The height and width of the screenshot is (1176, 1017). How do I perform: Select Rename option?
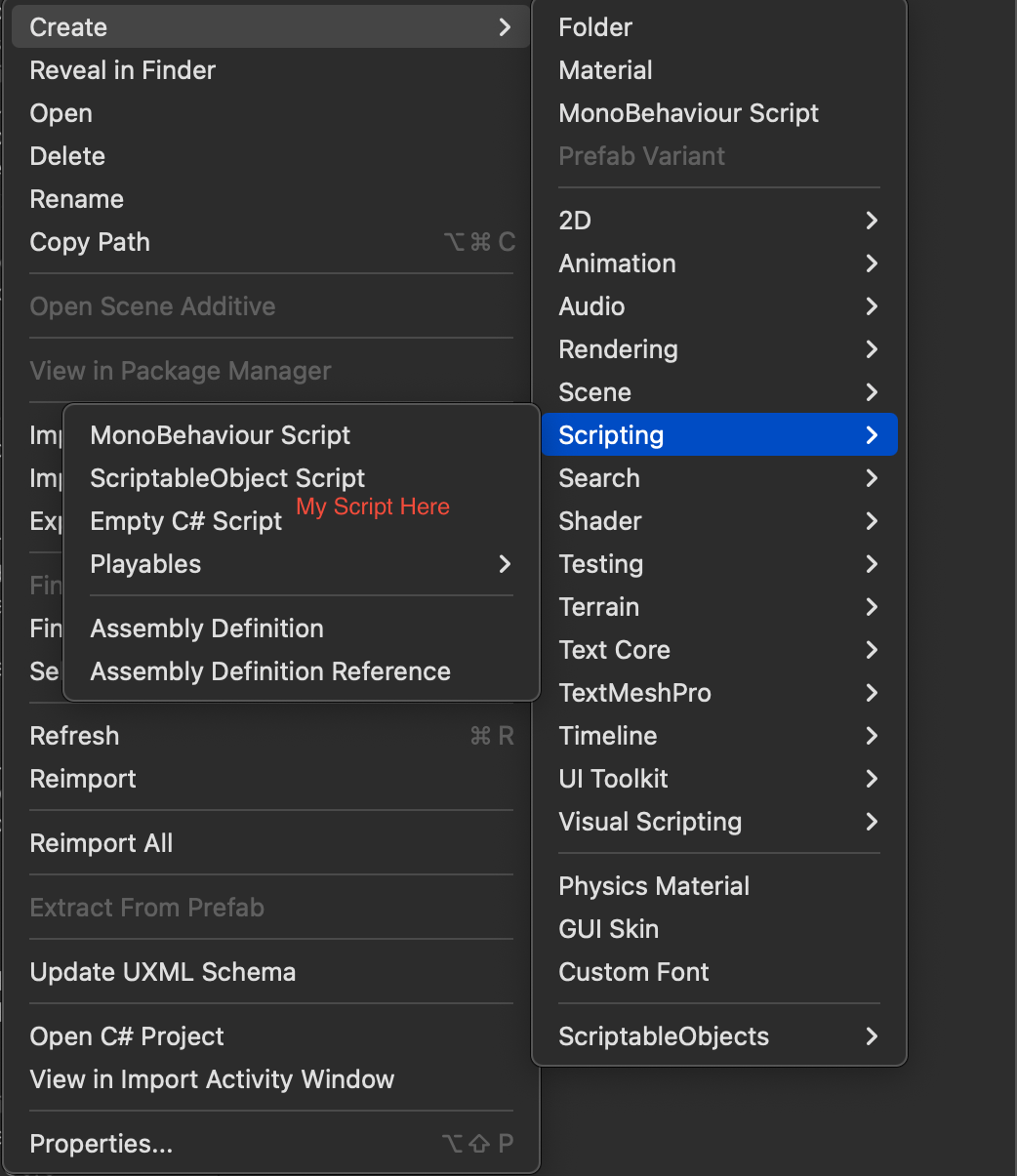click(x=270, y=199)
